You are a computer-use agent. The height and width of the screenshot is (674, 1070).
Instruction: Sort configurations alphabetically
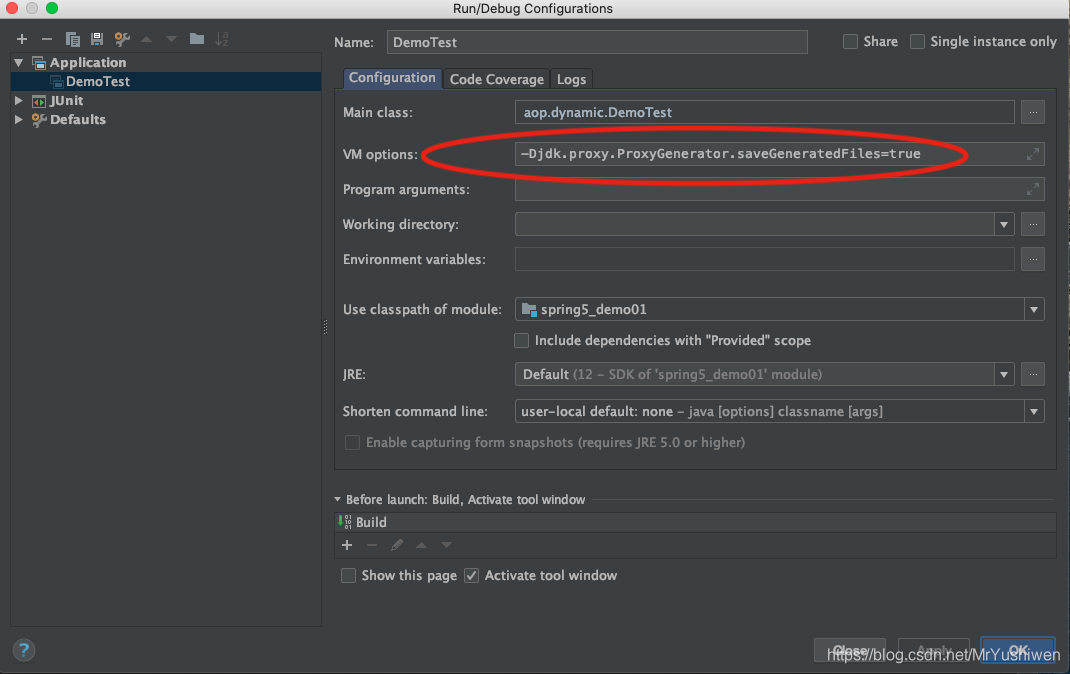pyautogui.click(x=222, y=39)
